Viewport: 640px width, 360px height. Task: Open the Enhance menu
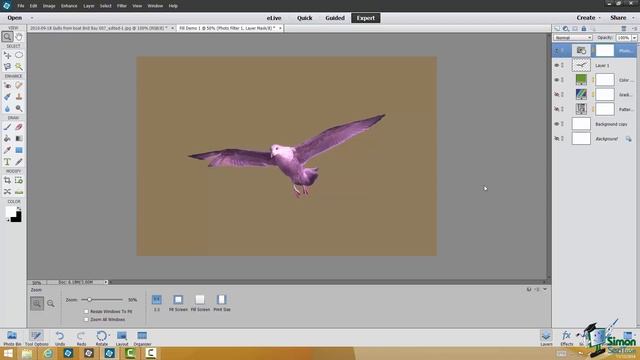(69, 6)
